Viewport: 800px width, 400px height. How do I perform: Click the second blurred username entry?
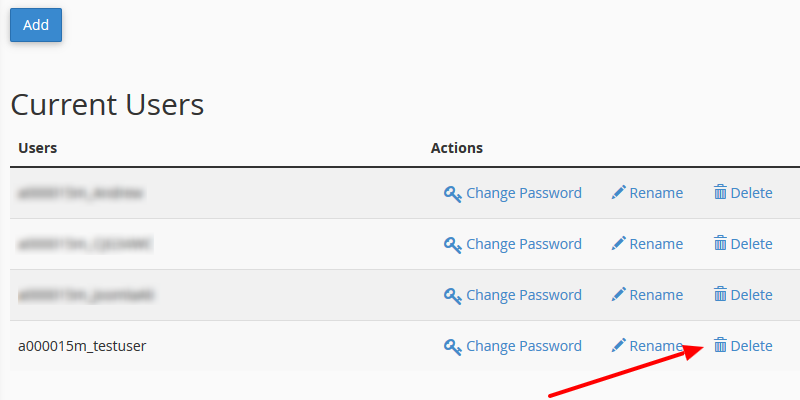coord(84,244)
